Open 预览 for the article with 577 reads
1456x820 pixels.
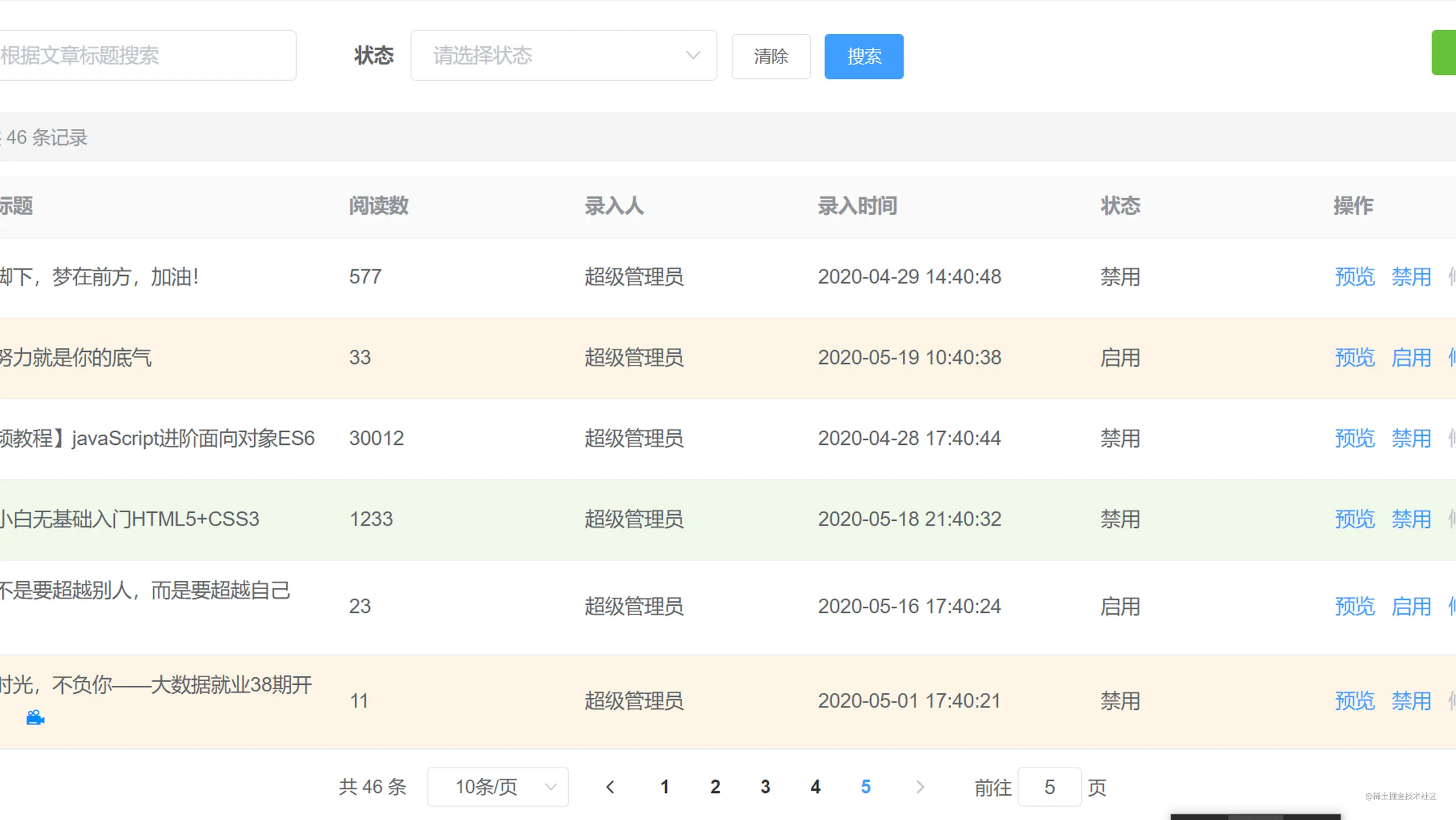coord(1354,277)
